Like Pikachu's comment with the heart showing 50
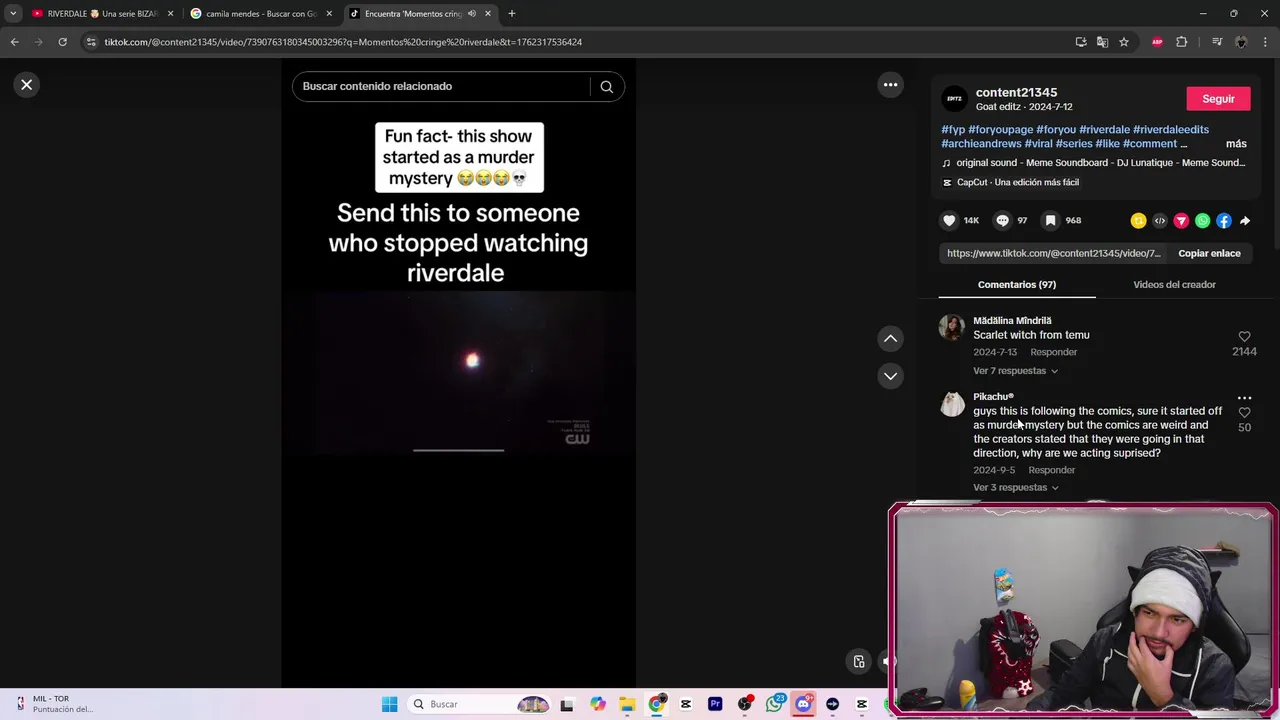The height and width of the screenshot is (720, 1280). click(1244, 412)
